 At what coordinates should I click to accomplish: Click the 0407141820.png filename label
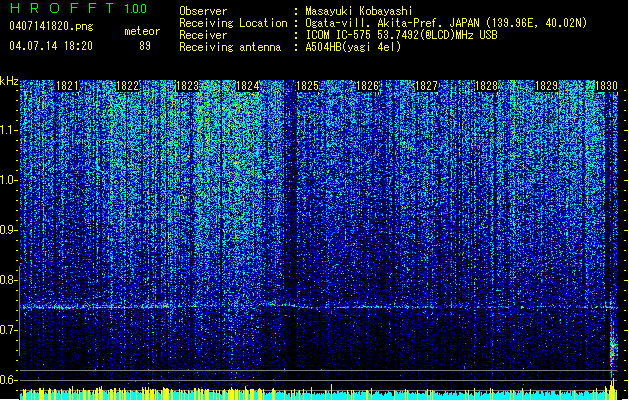51,27
